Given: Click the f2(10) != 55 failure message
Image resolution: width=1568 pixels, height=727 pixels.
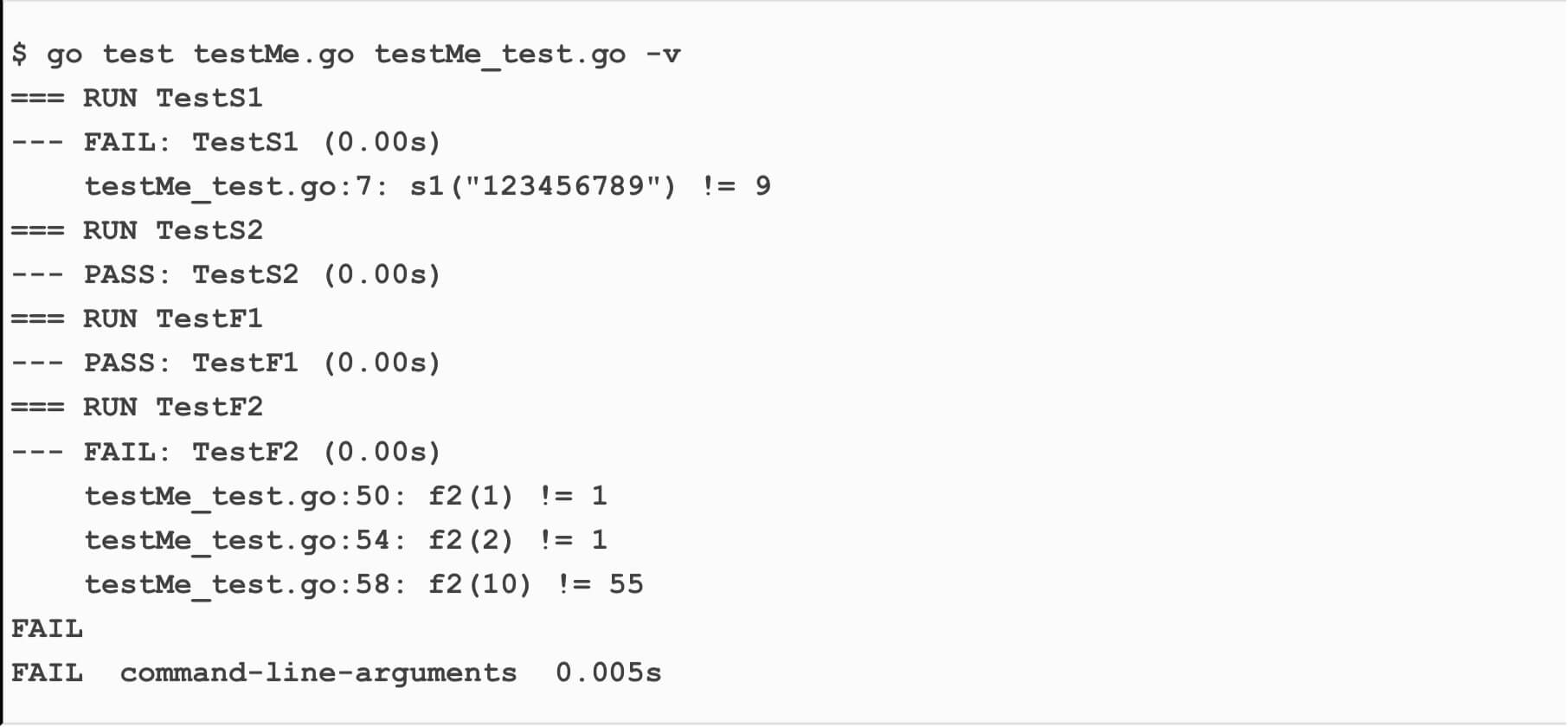Looking at the screenshot, I should pos(536,585).
